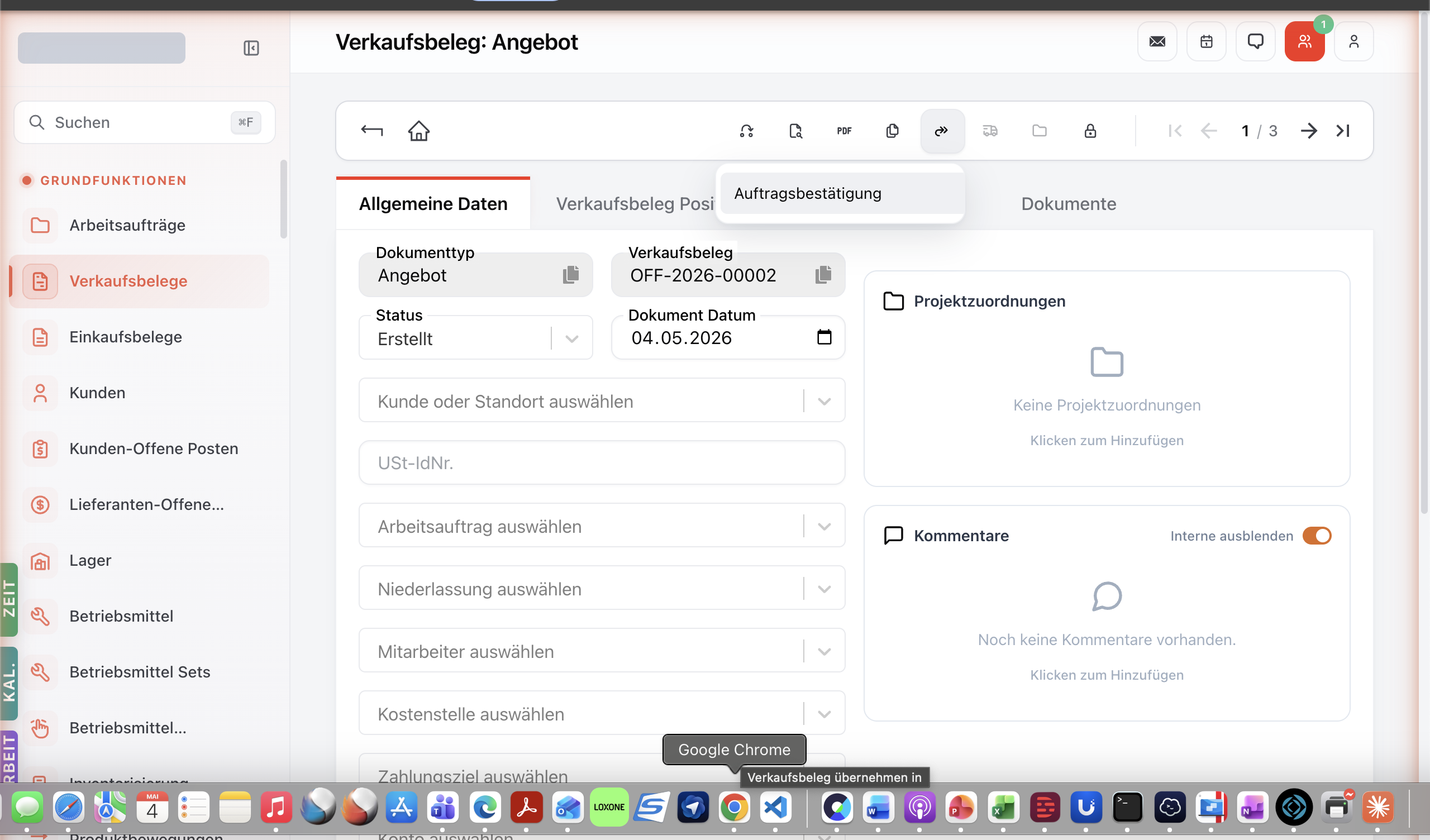The image size is (1430, 840).
Task: Go to home via the house icon
Action: click(419, 131)
